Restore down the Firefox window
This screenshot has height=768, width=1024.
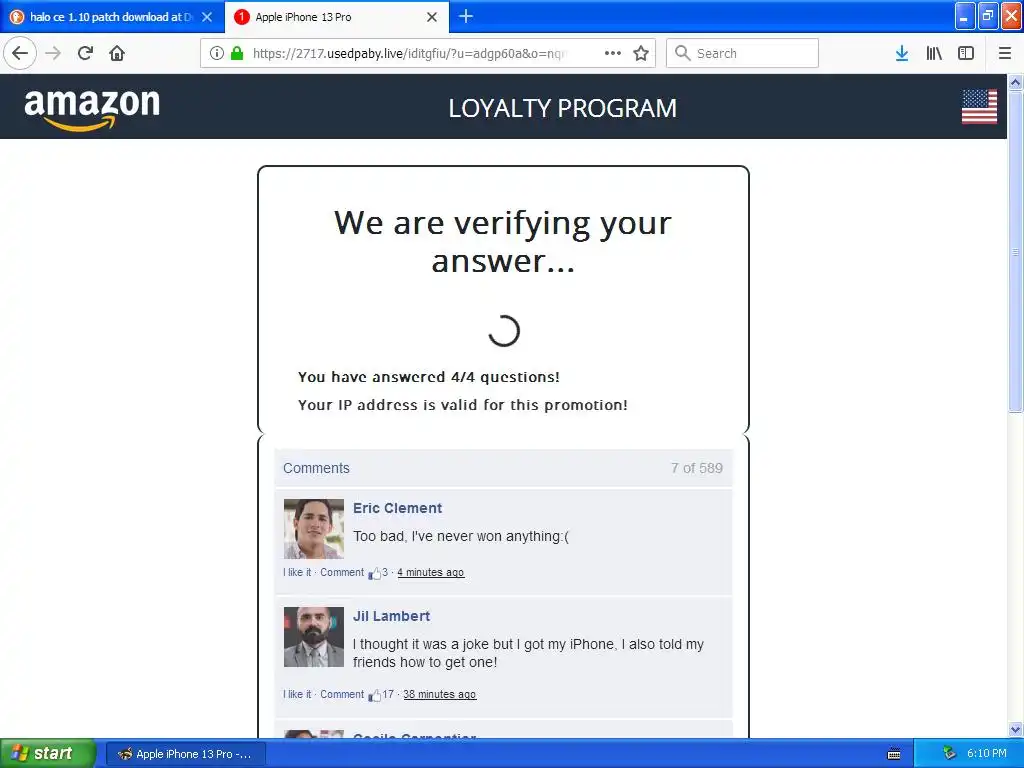[988, 16]
